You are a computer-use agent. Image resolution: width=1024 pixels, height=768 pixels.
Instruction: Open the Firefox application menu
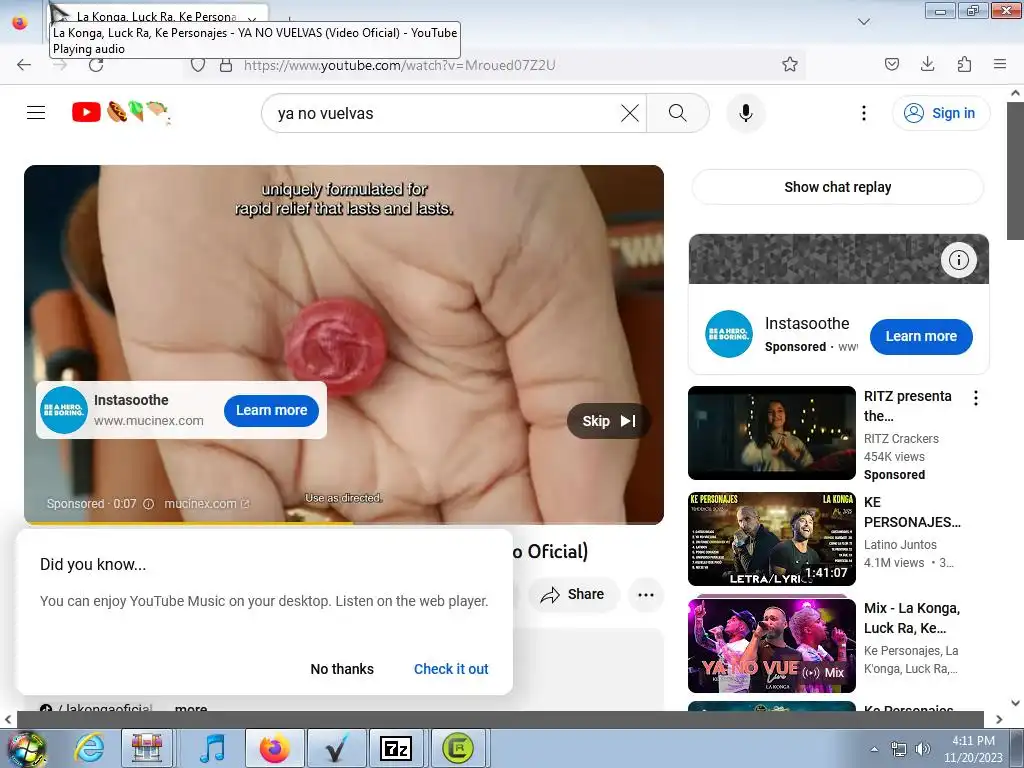pos(999,64)
